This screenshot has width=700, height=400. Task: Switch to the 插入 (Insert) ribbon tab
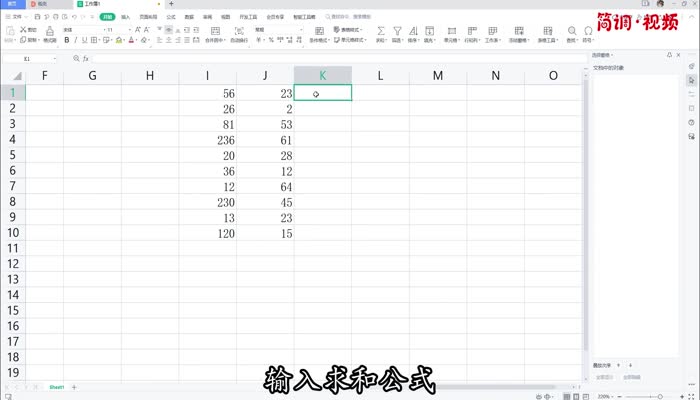click(x=125, y=17)
